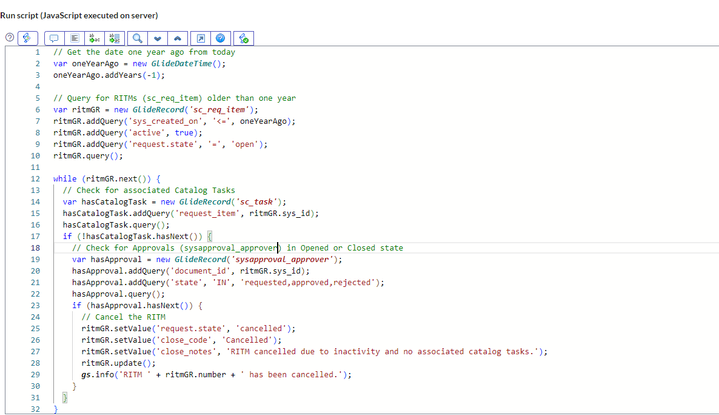The image size is (719, 415).
Task: Click '!hasCatalogTask.hasNext()' condition on line 17
Action: tap(139, 236)
